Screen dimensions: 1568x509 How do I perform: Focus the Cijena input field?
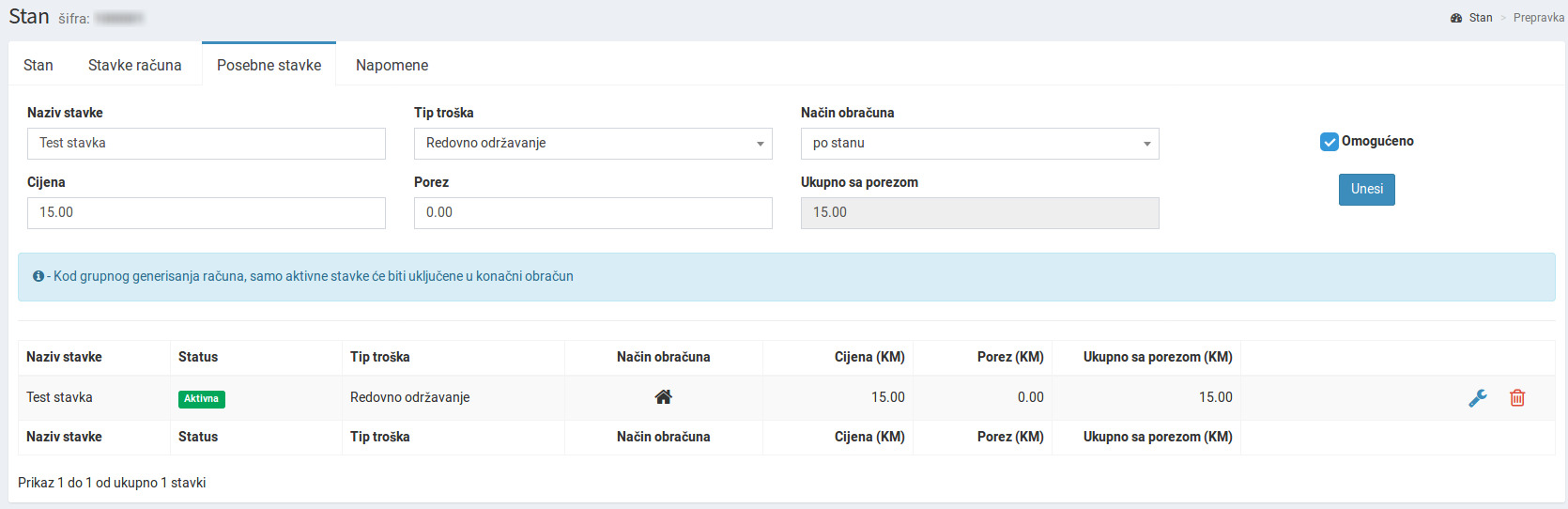coord(206,213)
